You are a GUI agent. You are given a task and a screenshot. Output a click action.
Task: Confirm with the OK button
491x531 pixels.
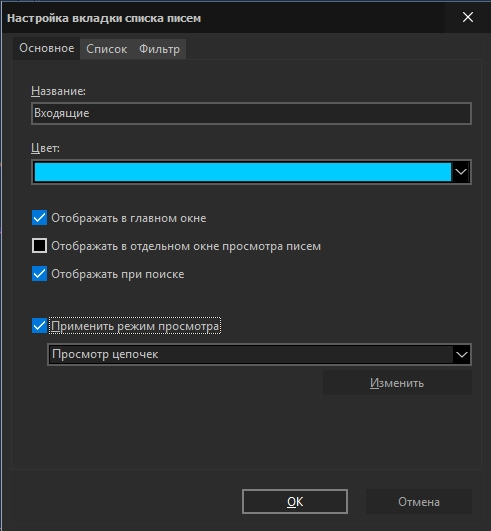(295, 502)
